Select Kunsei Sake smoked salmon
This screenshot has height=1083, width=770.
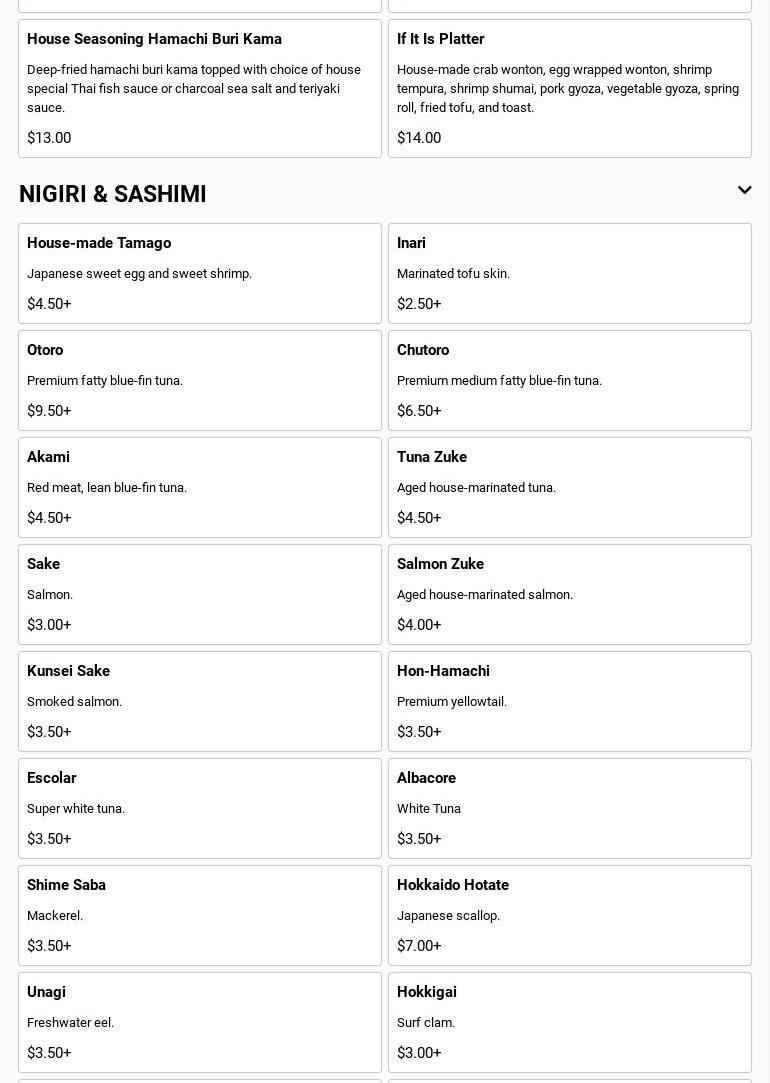point(199,701)
